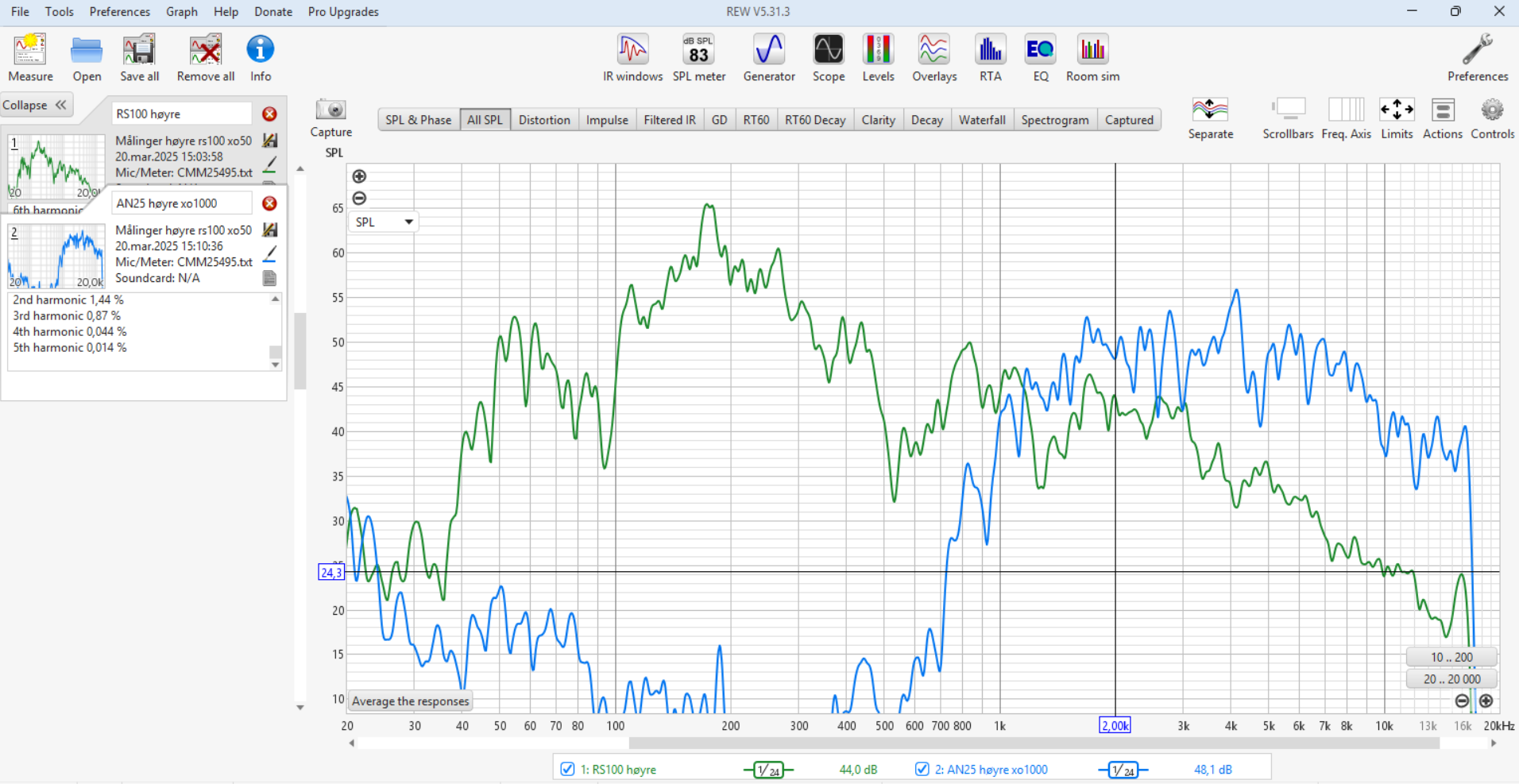Change AN25 trace color line icon
1519x784 pixels.
(x=269, y=253)
